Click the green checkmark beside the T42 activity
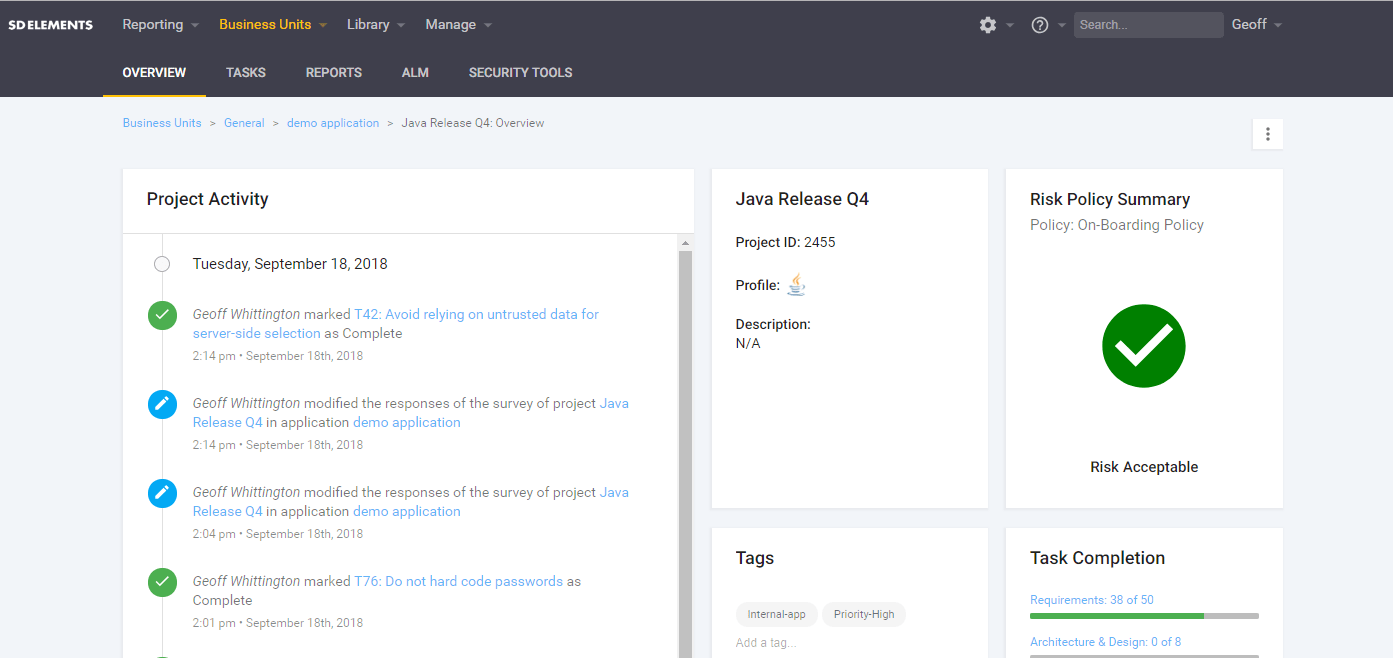This screenshot has height=658, width=1393. 162,314
